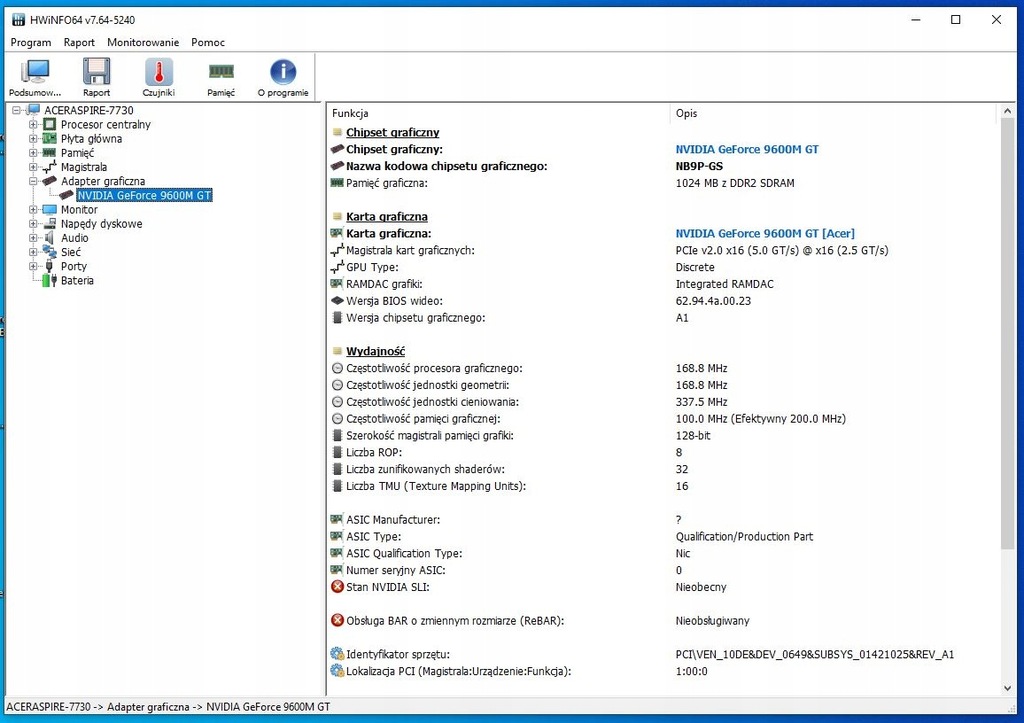Expand the Monitor tree node
The width and height of the screenshot is (1024, 723).
tap(33, 210)
